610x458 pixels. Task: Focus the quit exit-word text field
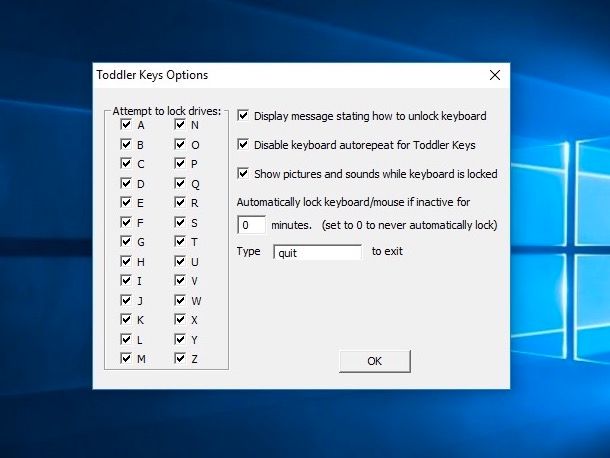pos(317,252)
